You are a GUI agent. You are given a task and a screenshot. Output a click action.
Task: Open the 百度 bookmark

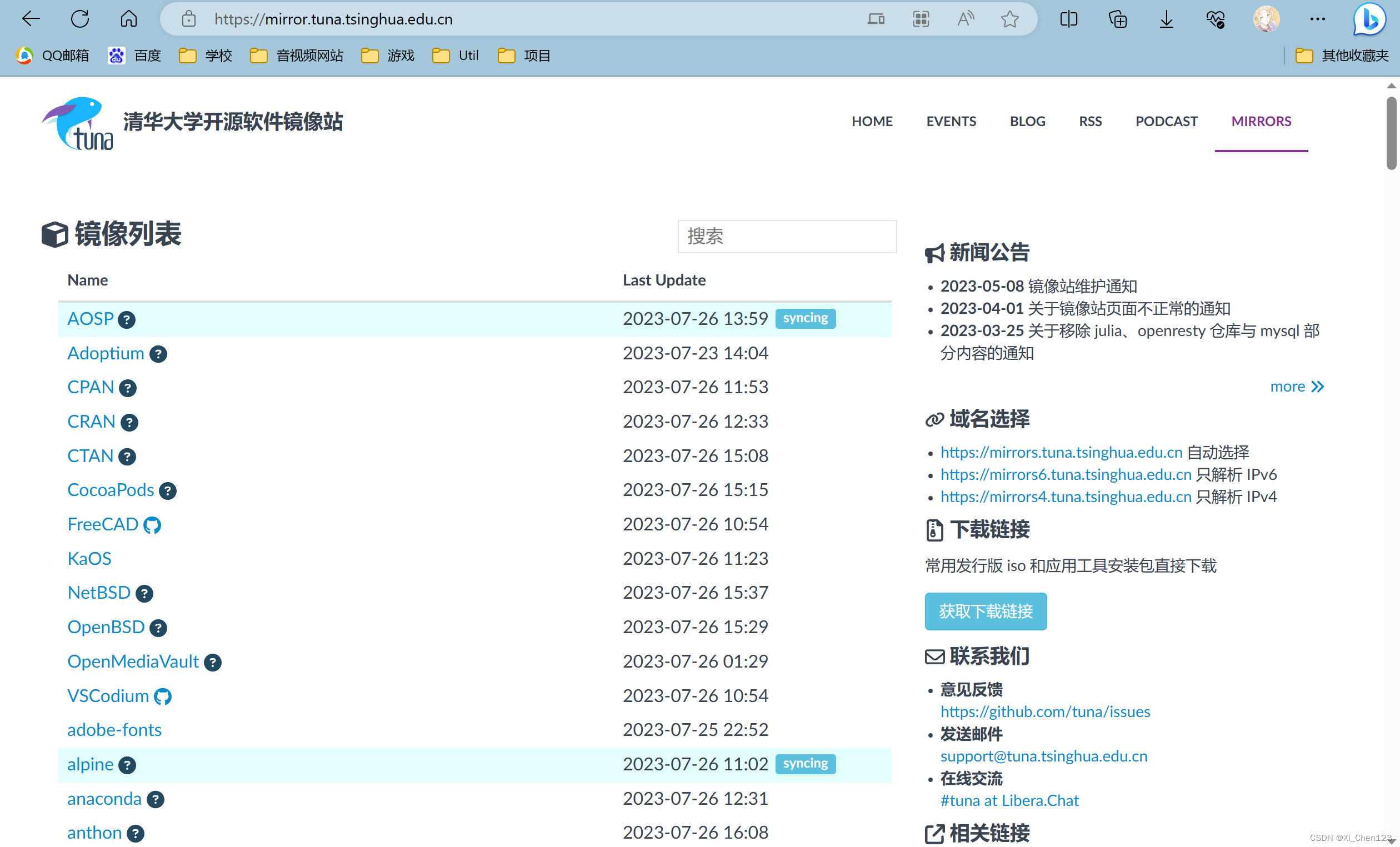134,56
